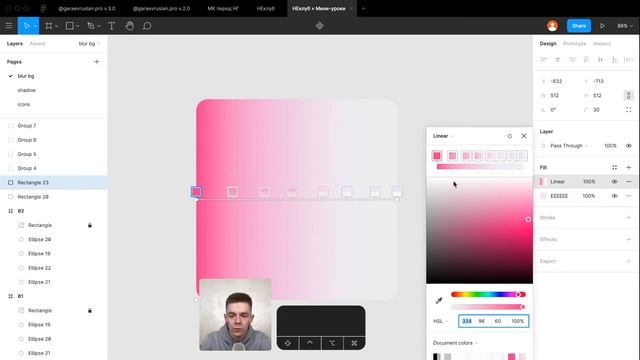640x360 pixels.
Task: Add an effect with plus icon
Action: click(x=629, y=239)
